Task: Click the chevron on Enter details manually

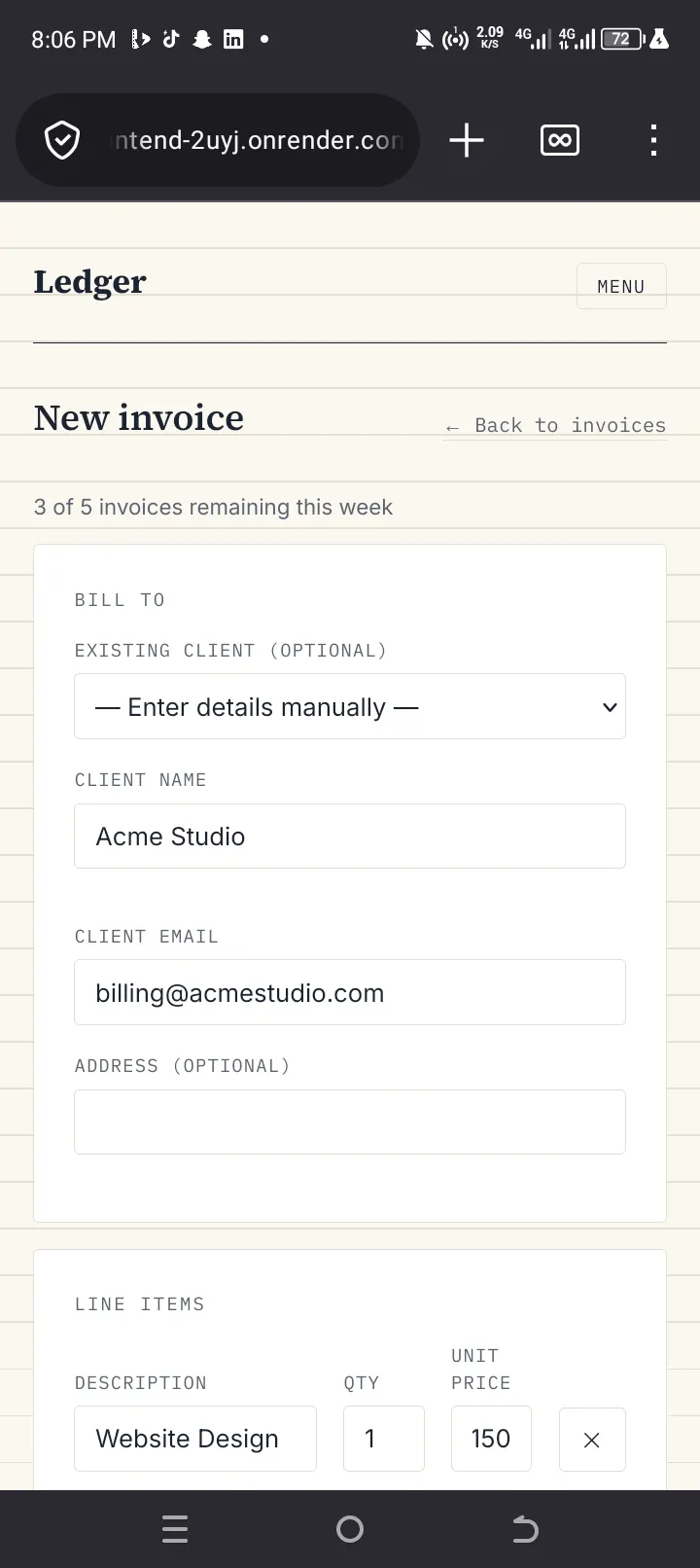Action: [610, 707]
